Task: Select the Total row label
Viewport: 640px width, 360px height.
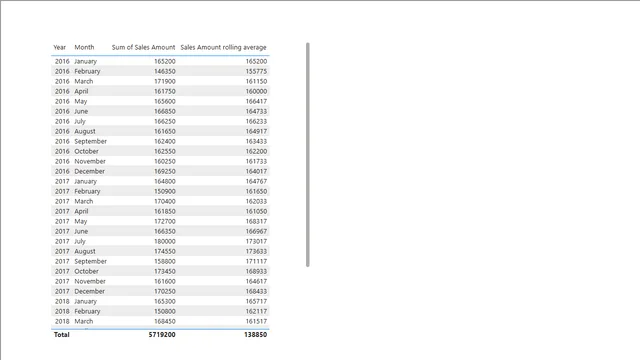Action: [62, 335]
